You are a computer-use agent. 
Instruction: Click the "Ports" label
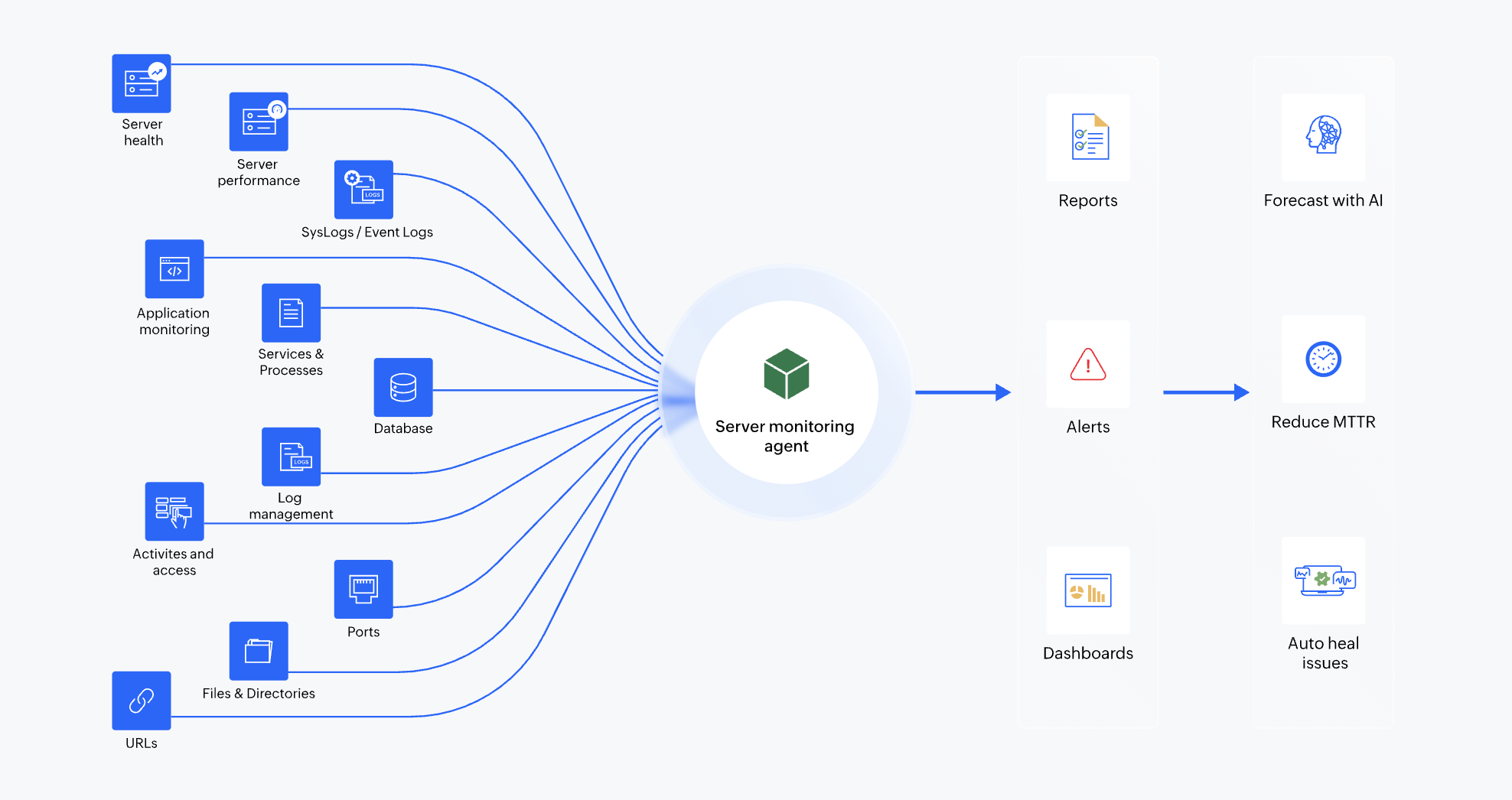click(363, 632)
